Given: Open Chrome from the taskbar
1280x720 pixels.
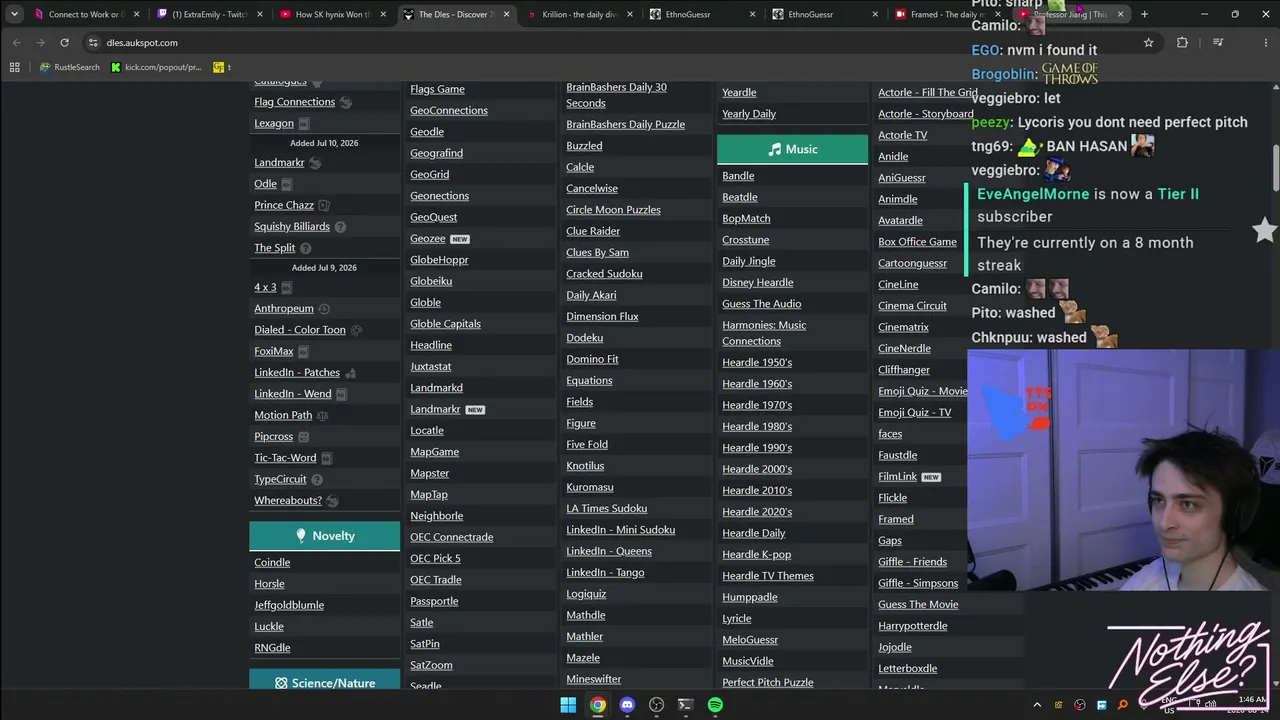Looking at the screenshot, I should click(597, 705).
